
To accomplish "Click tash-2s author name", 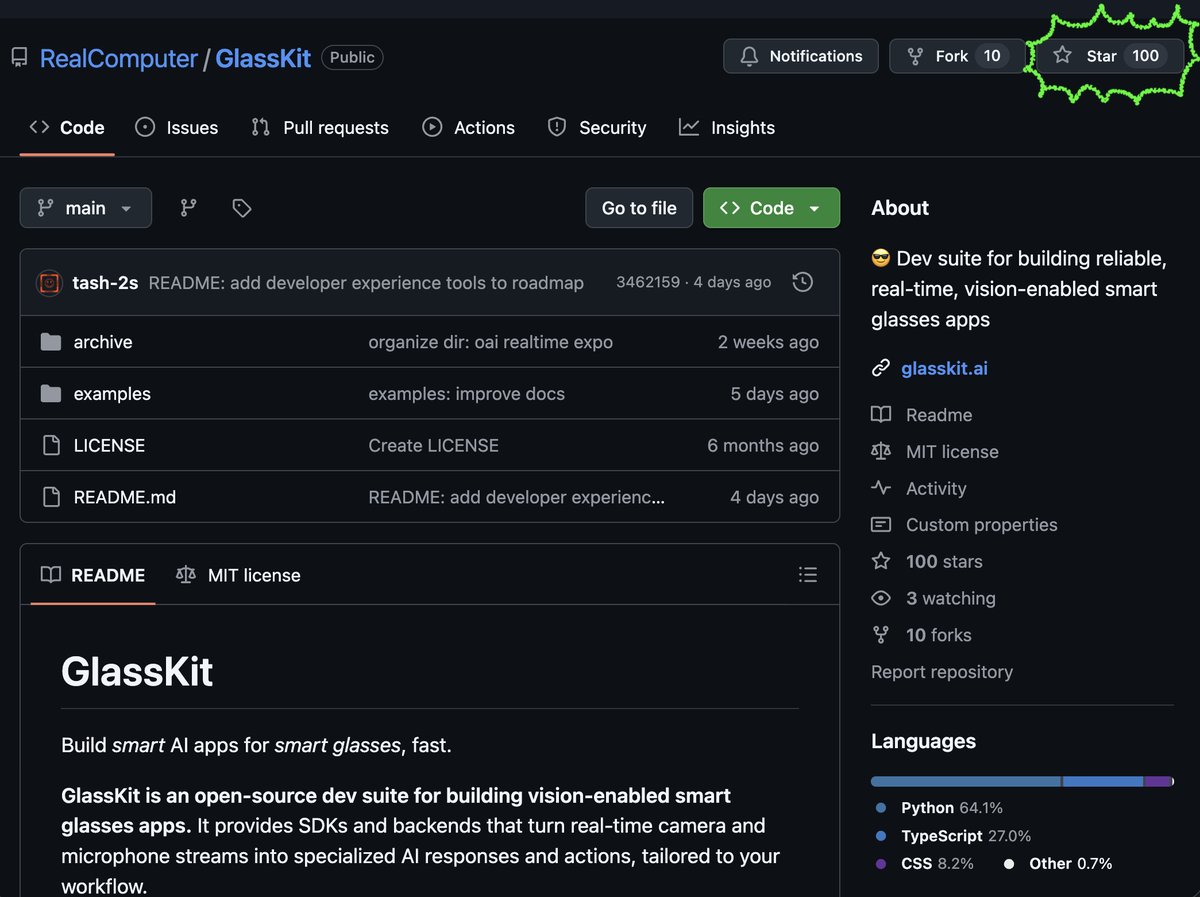I will 105,283.
